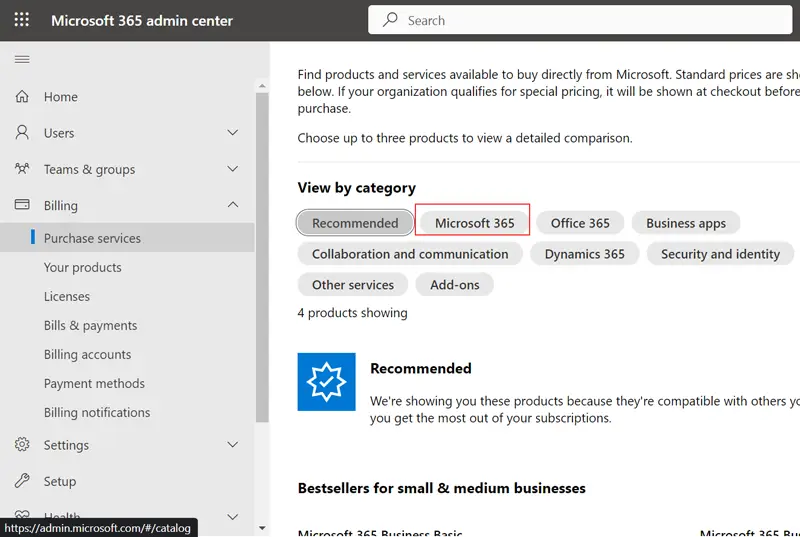800x537 pixels.
Task: Select the Microsoft 365 category
Action: pyautogui.click(x=474, y=223)
